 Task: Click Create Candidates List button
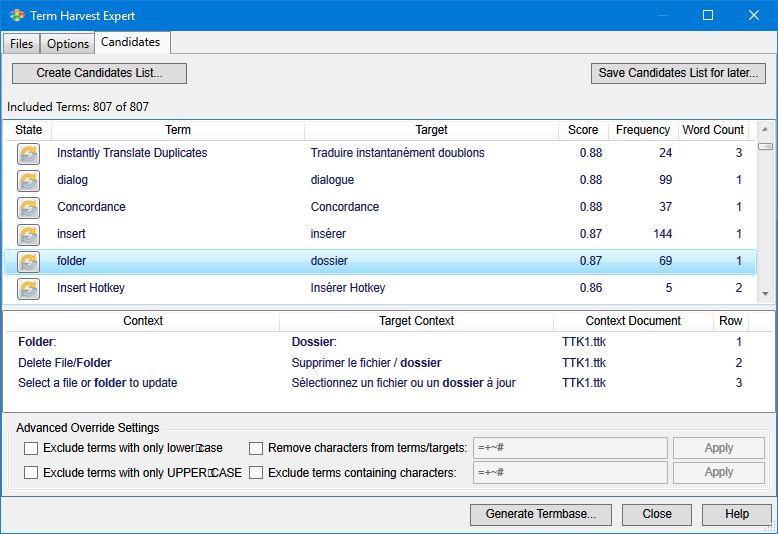pyautogui.click(x=99, y=73)
